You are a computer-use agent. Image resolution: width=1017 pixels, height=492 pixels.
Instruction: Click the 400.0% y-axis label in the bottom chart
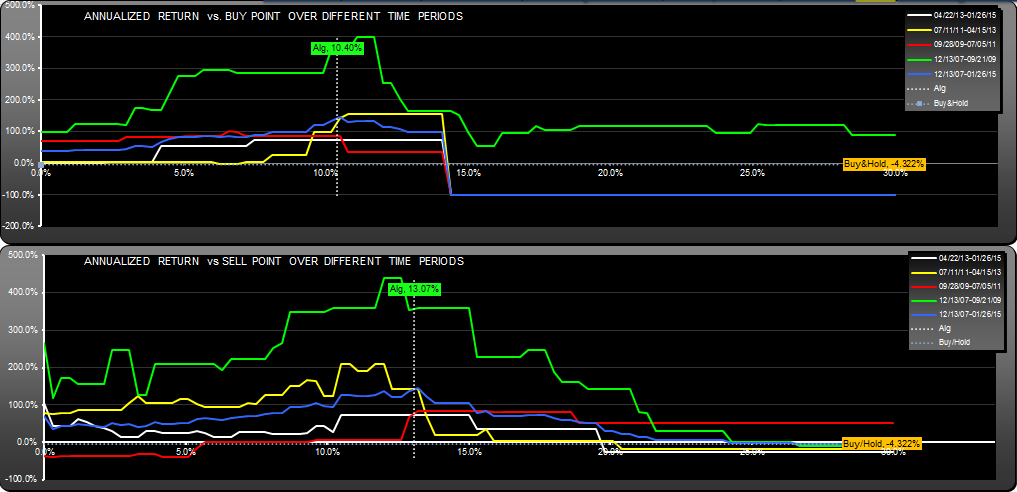pos(21,292)
